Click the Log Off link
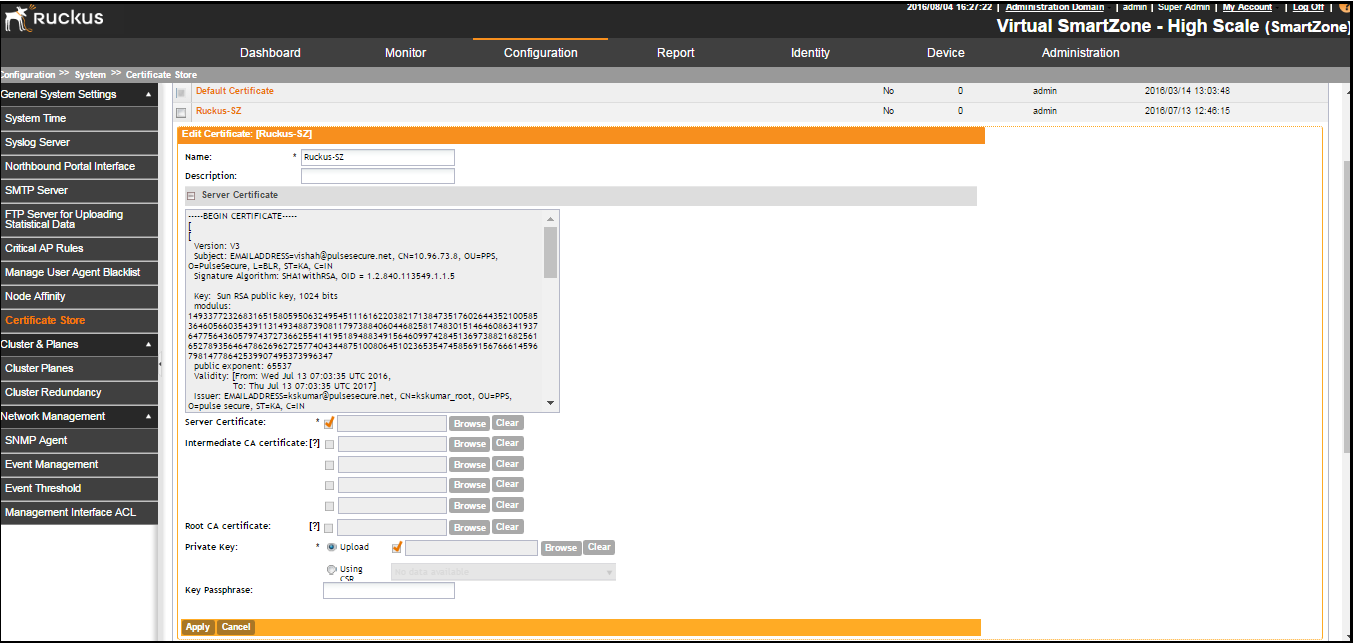 tap(1308, 7)
